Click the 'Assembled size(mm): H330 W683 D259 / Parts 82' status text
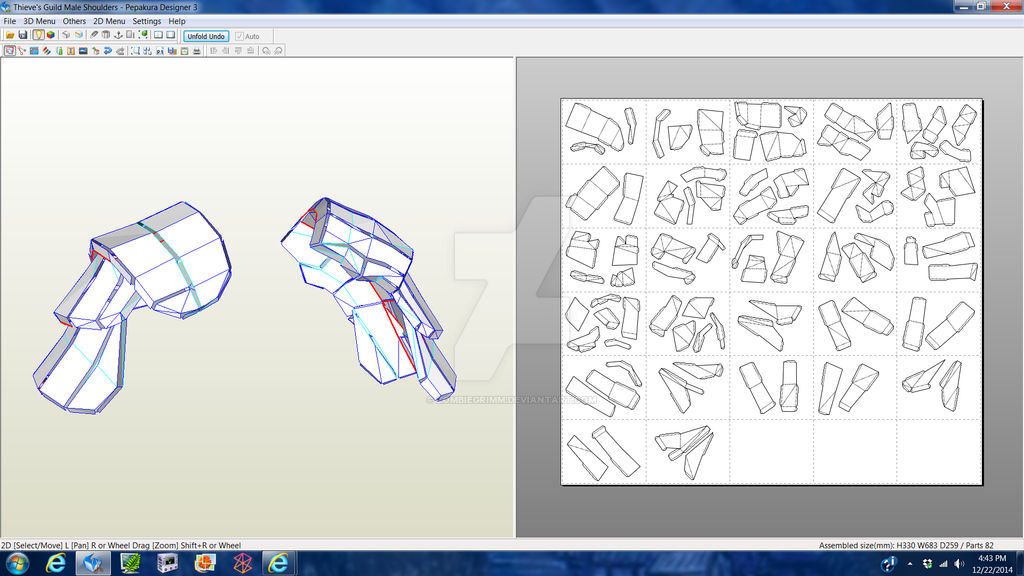1024x576 pixels. point(906,545)
